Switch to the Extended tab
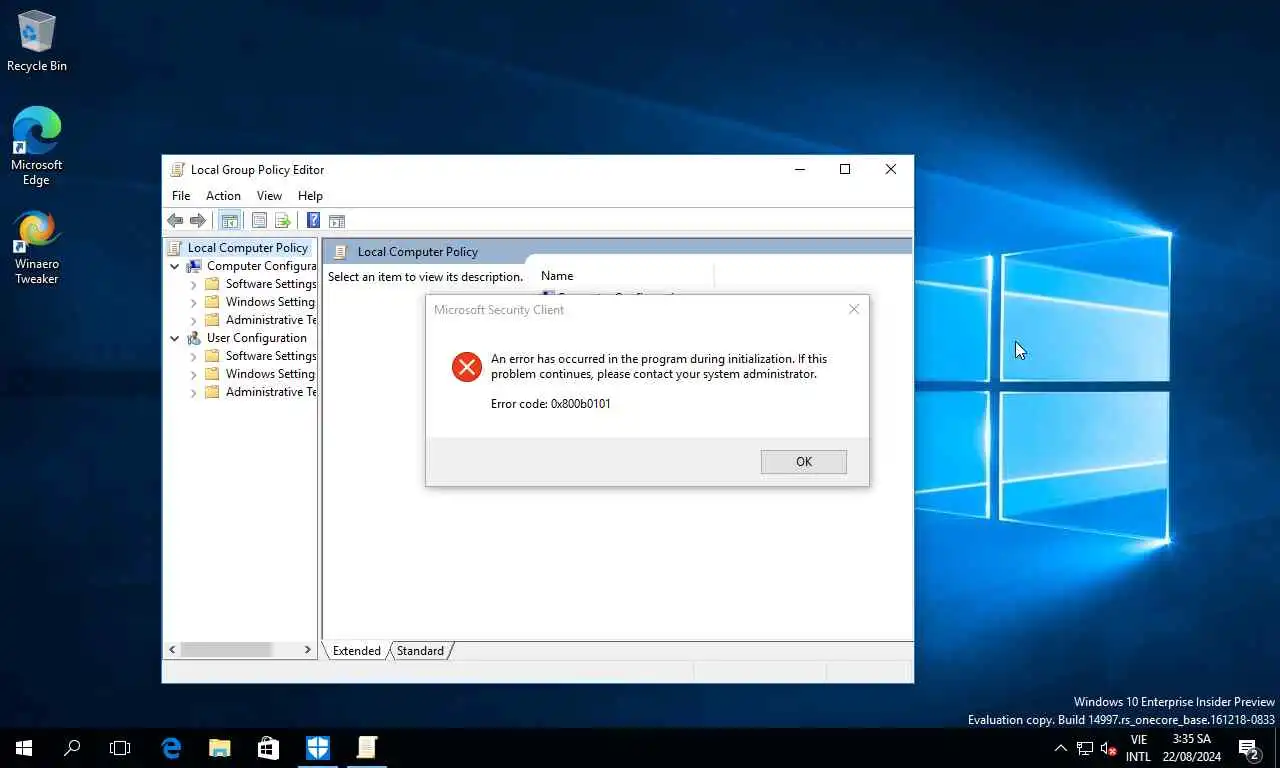 [356, 651]
